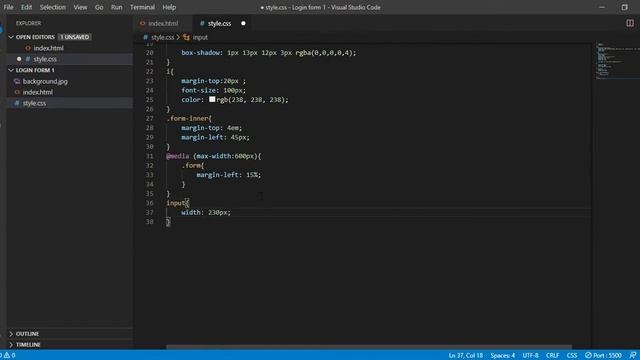
Task: Click the warnings indicator in status bar
Action: [9, 355]
